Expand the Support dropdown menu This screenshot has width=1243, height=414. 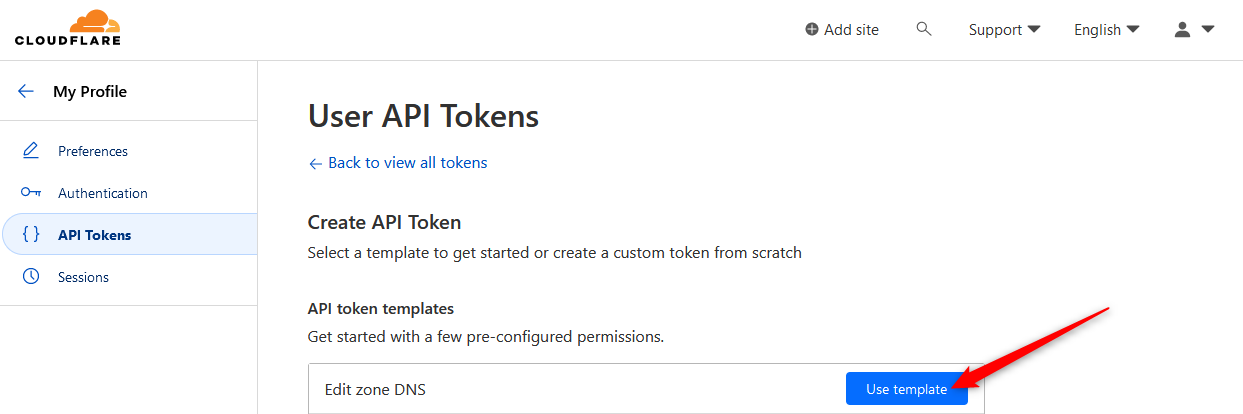tap(1004, 30)
